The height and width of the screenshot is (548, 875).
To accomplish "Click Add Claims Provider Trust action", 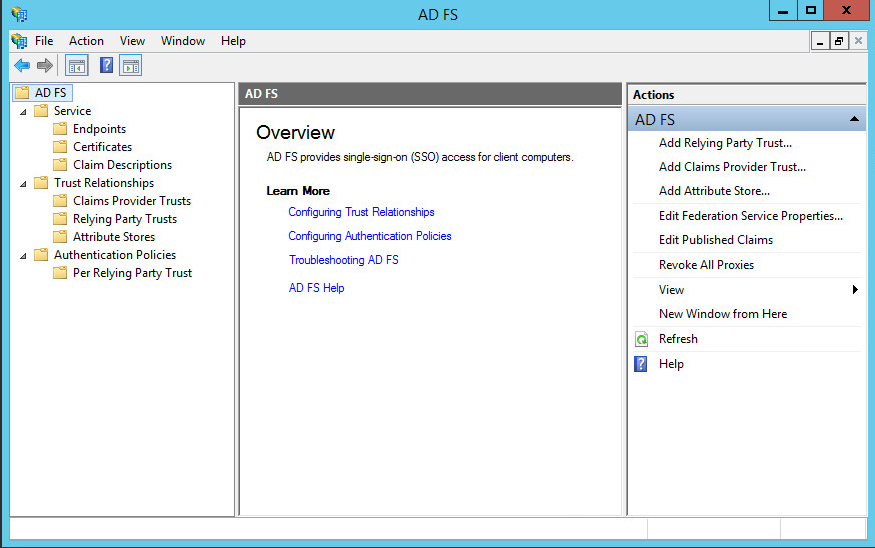I will (732, 167).
